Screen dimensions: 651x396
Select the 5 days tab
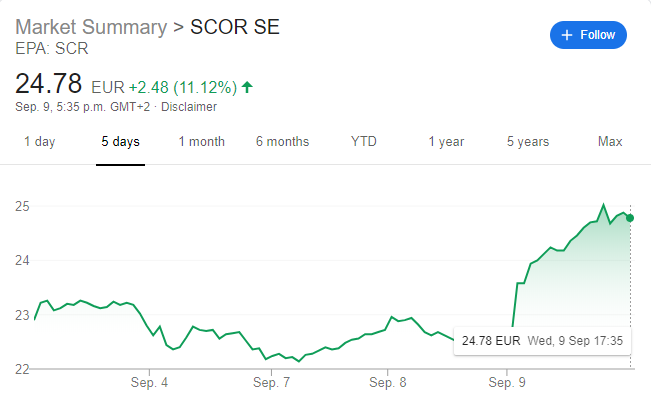[120, 142]
